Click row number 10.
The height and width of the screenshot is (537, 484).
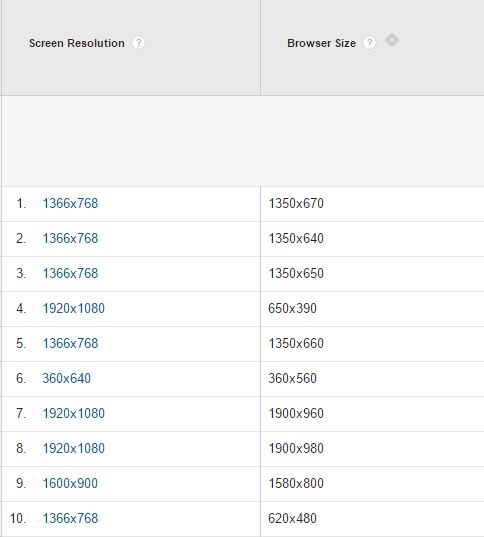click(x=18, y=519)
